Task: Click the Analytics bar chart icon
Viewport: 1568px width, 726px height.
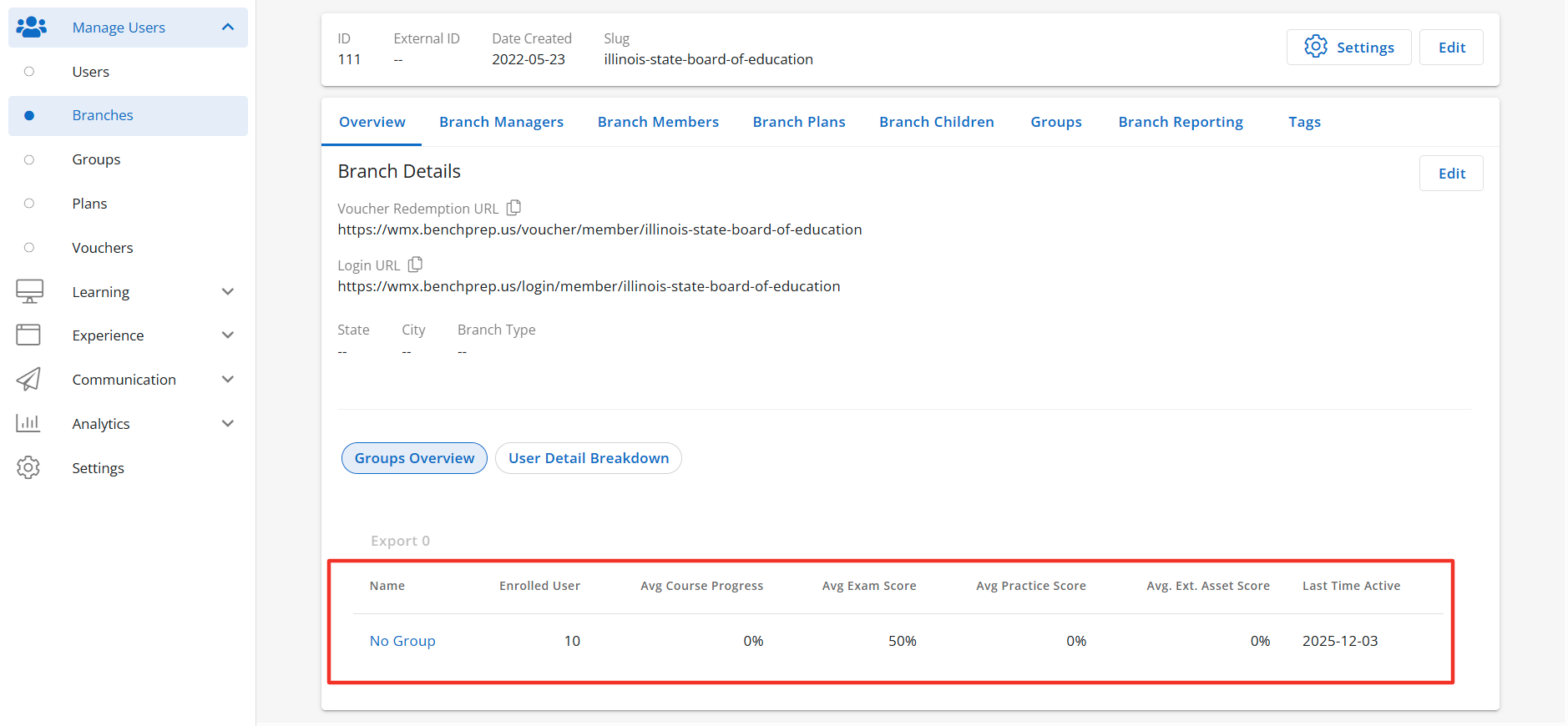Action: point(28,423)
